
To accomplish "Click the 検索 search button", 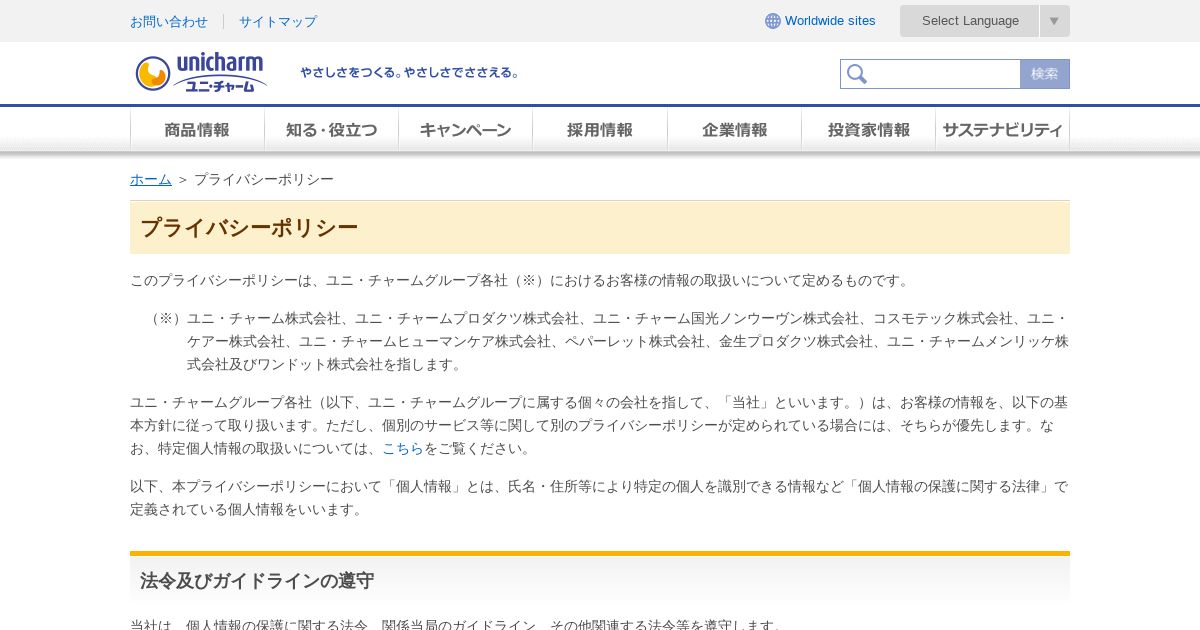I will (x=1045, y=74).
